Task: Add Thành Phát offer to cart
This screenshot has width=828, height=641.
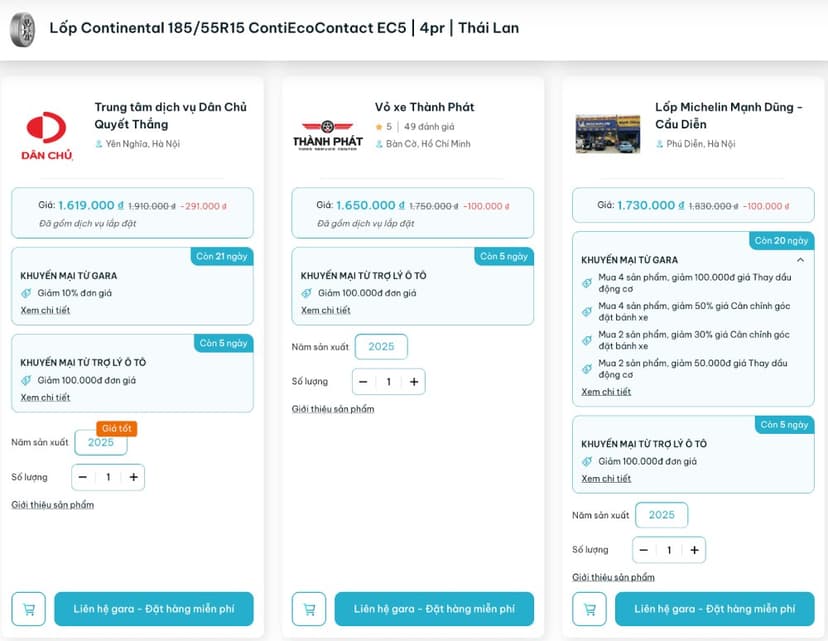Action: (309, 609)
